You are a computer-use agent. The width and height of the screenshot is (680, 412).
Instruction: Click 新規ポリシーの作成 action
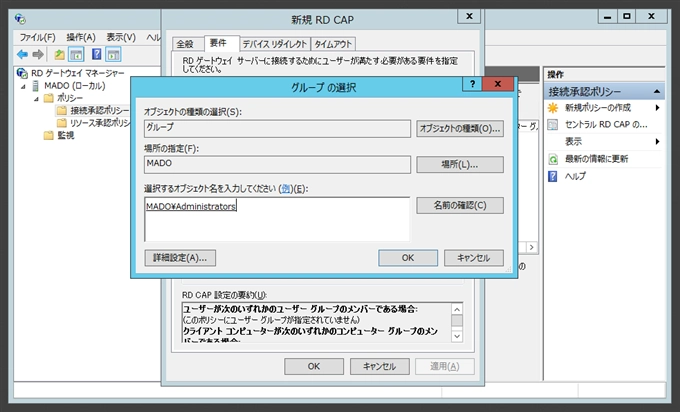point(598,108)
